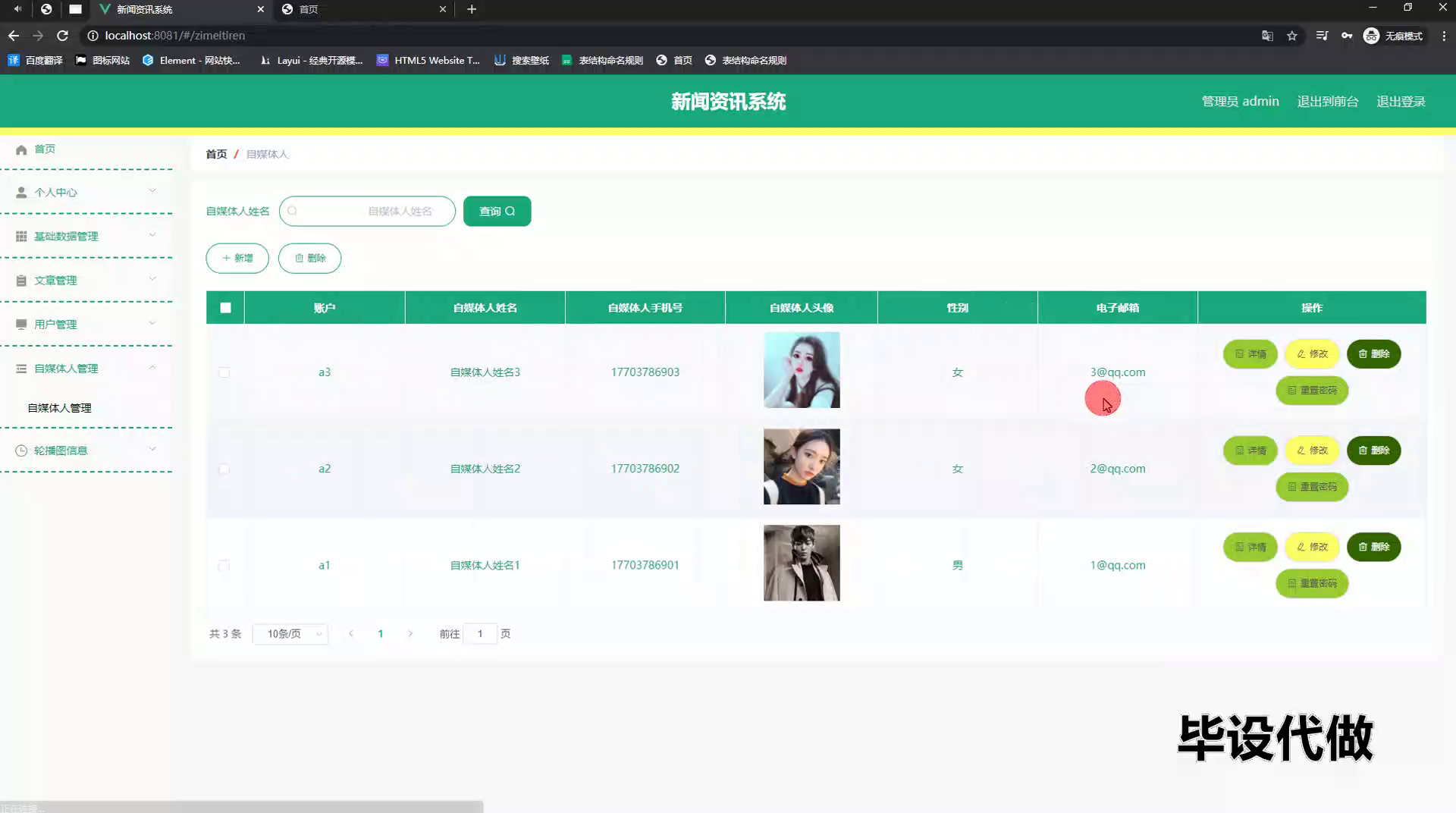
Task: Click the 自媒体人姓名1 cell
Action: 485,565
